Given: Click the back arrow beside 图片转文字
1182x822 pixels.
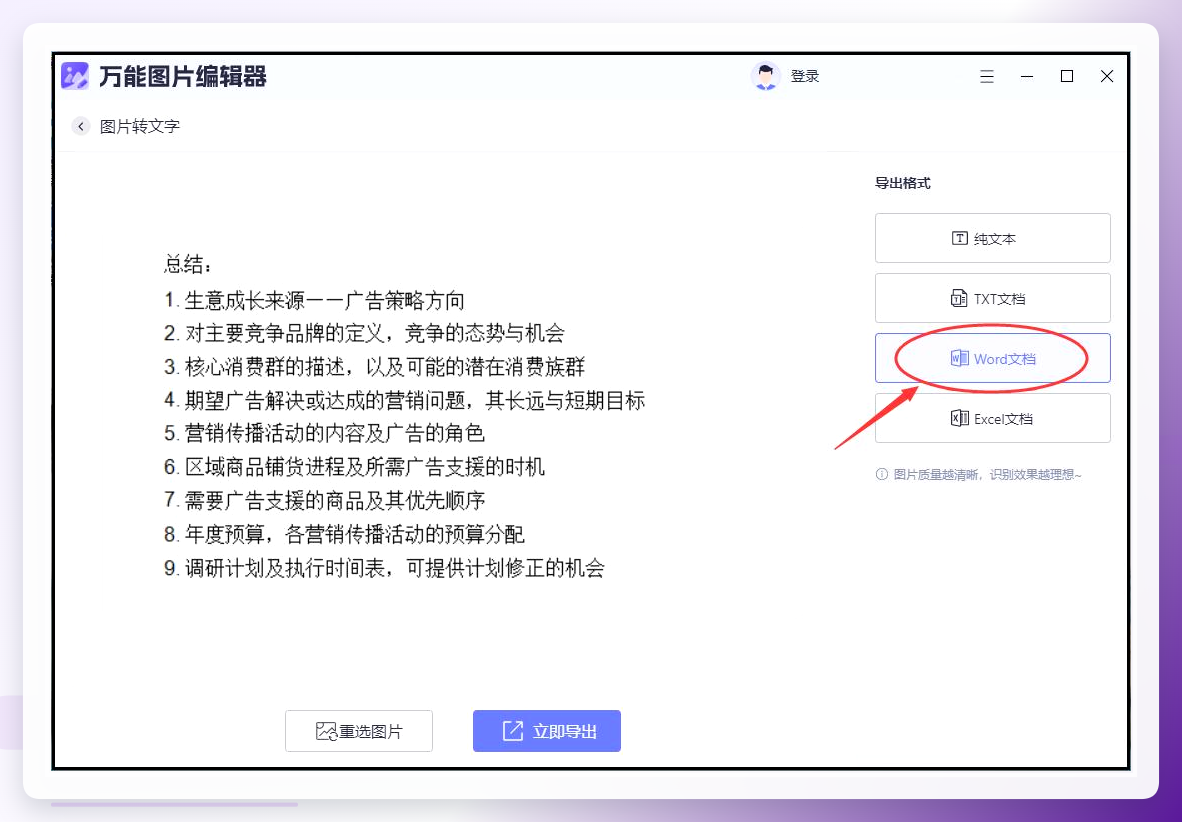Looking at the screenshot, I should 81,126.
